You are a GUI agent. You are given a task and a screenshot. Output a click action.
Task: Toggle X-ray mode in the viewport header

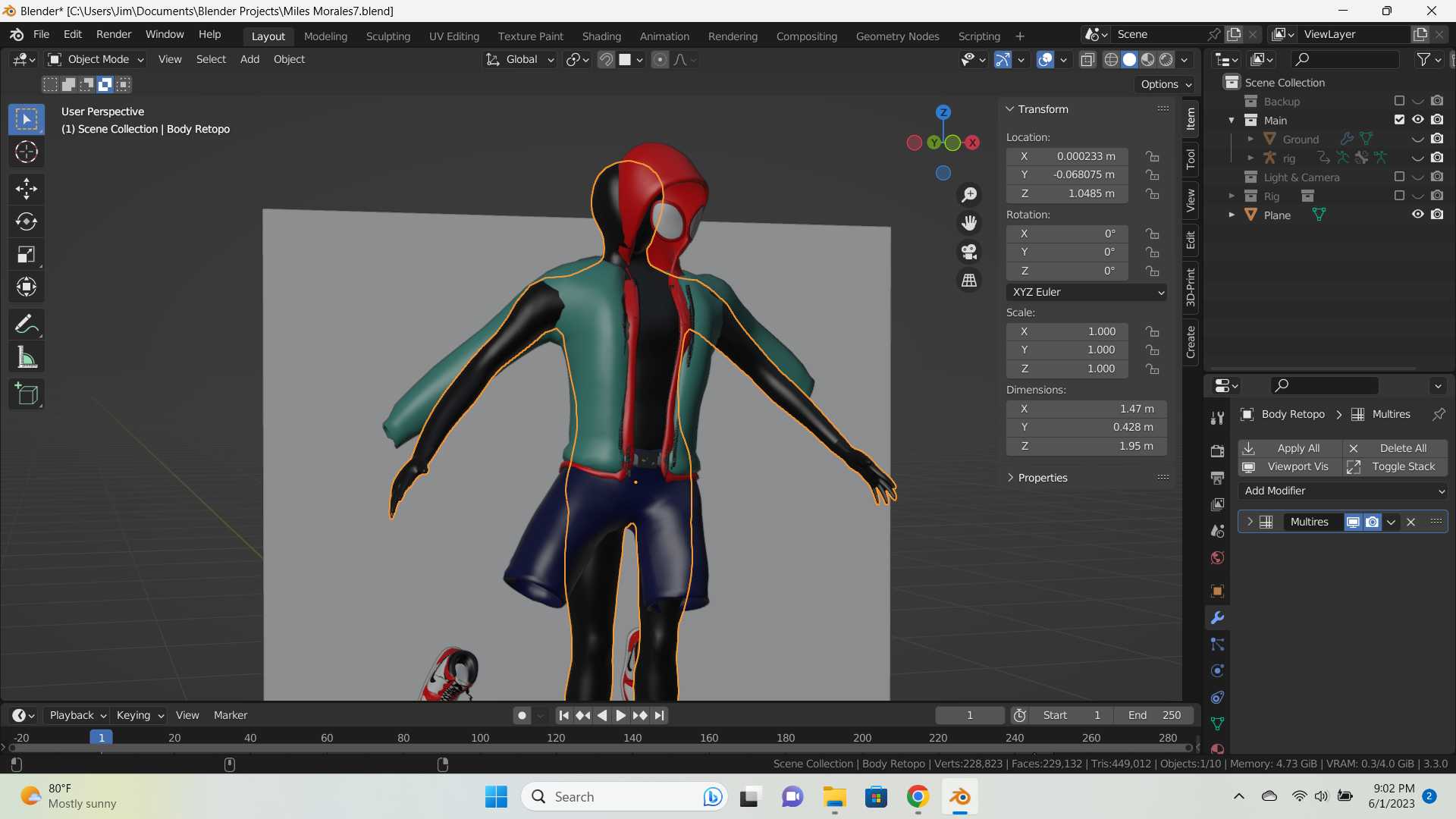pyautogui.click(x=1087, y=60)
